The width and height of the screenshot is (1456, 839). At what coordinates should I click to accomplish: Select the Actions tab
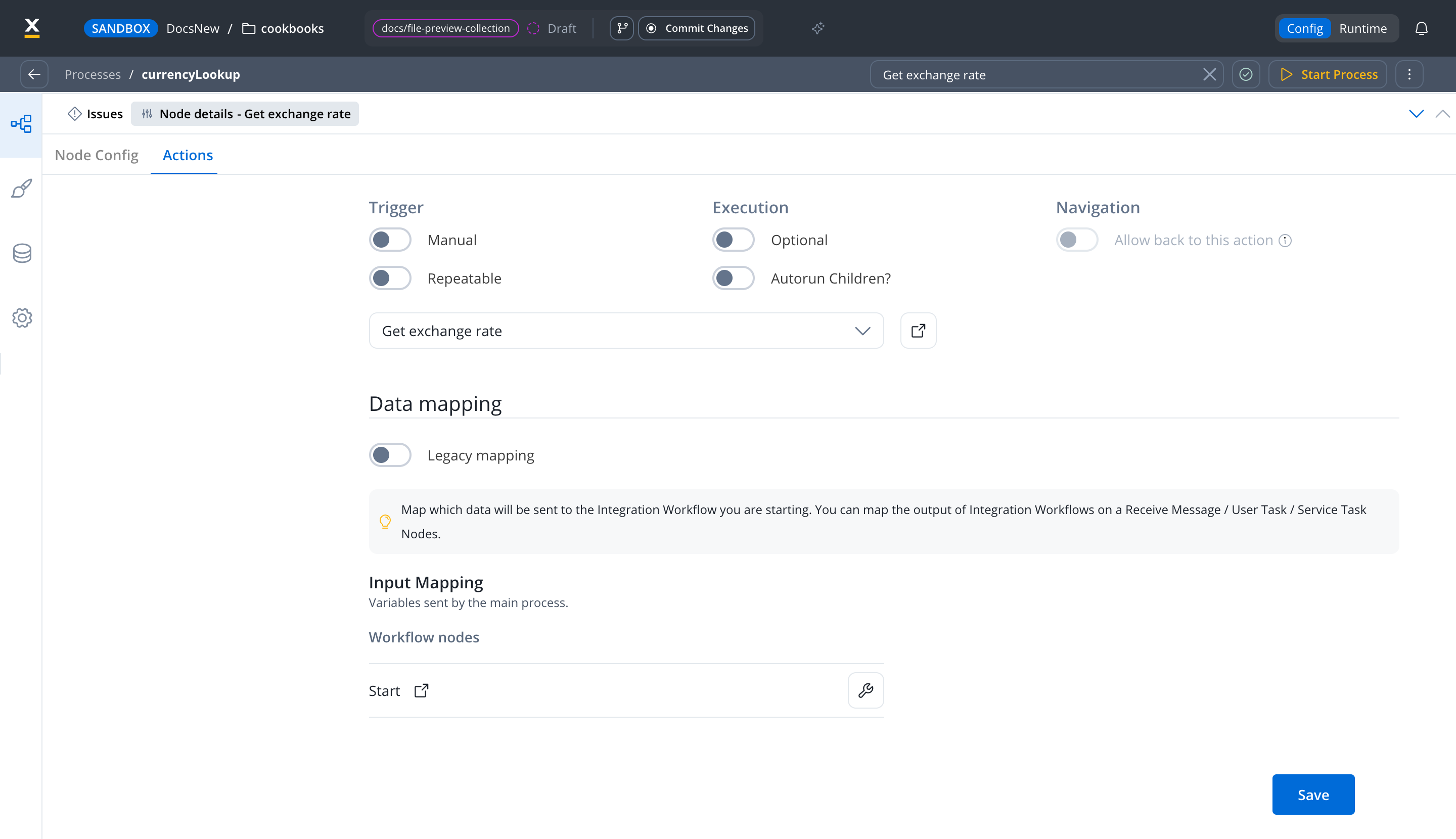pos(188,155)
